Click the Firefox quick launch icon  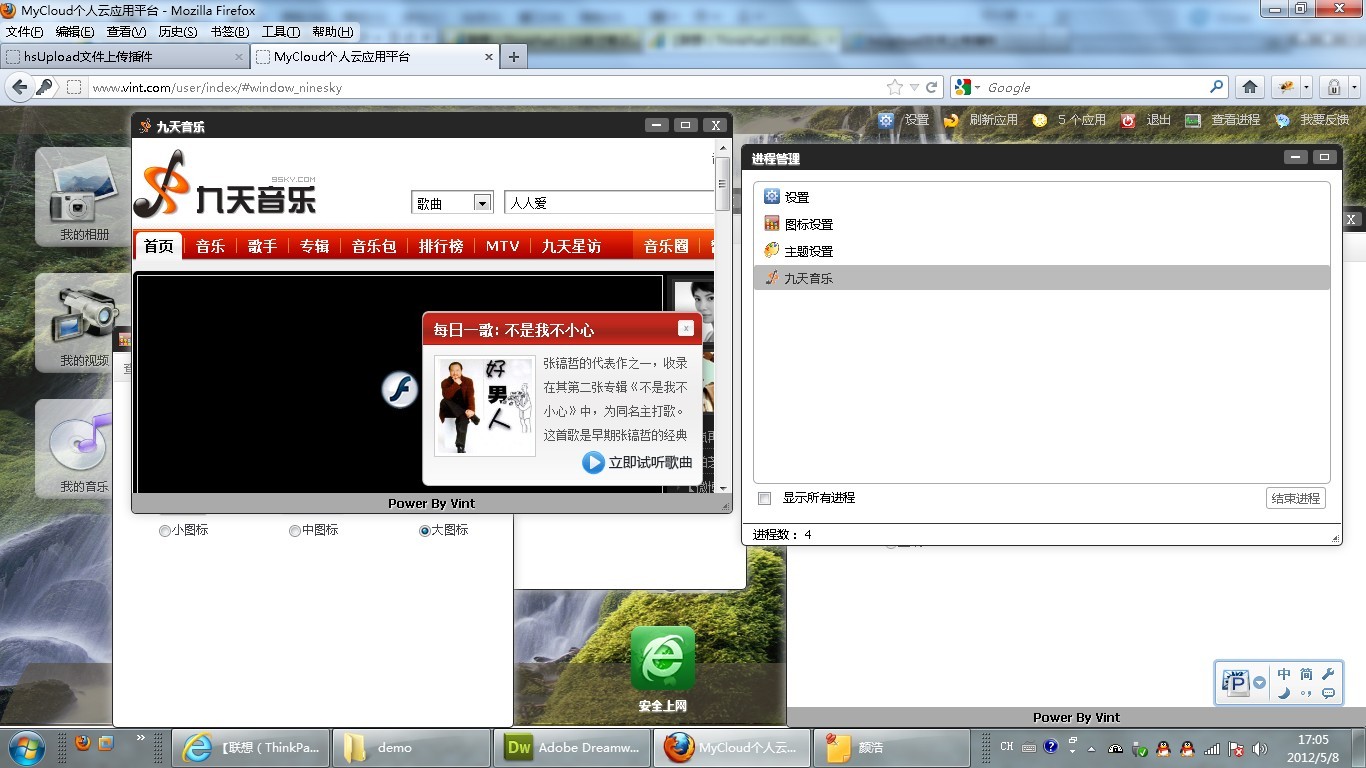coord(83,743)
